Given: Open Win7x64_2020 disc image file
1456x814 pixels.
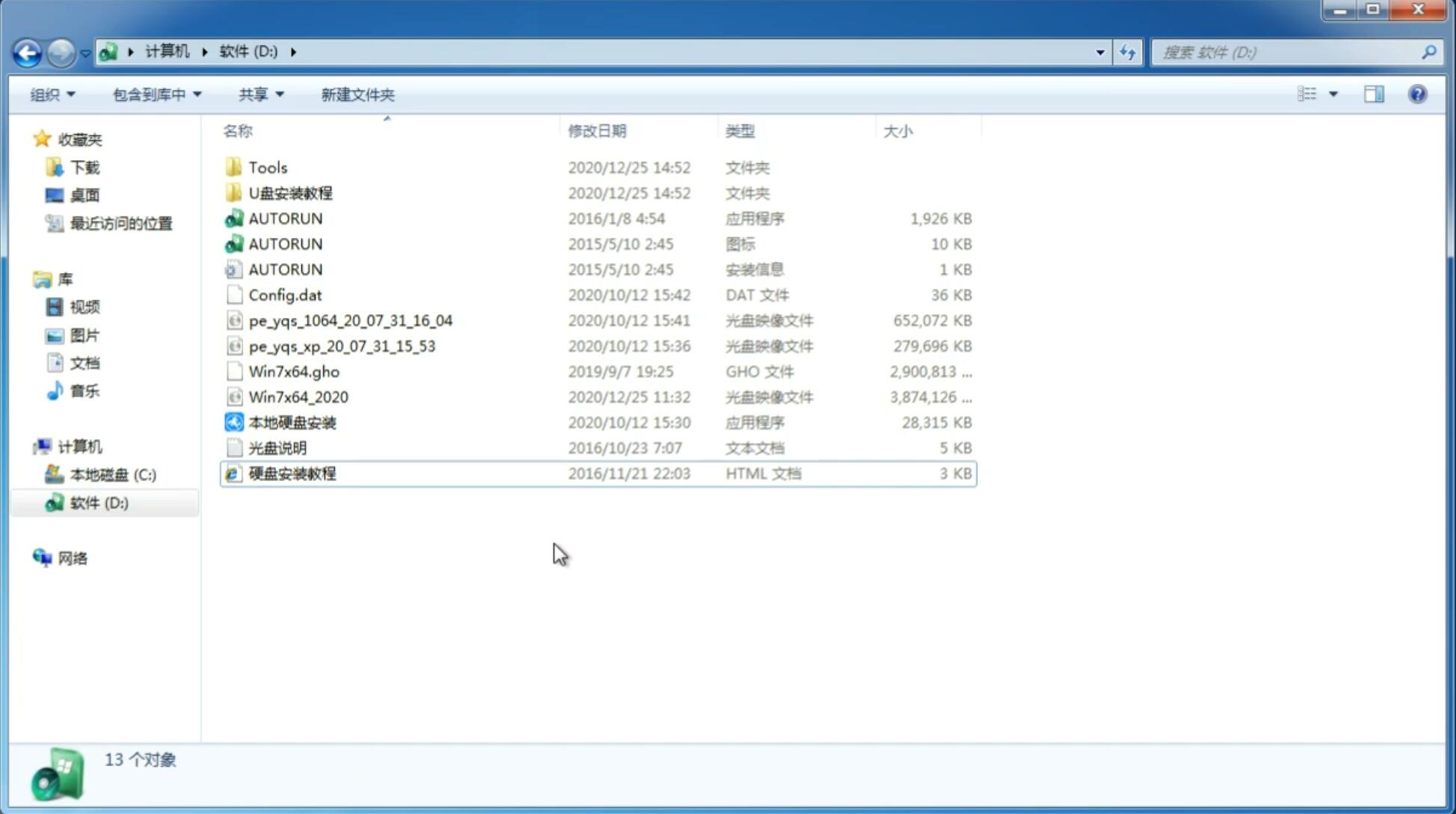Looking at the screenshot, I should pos(298,397).
